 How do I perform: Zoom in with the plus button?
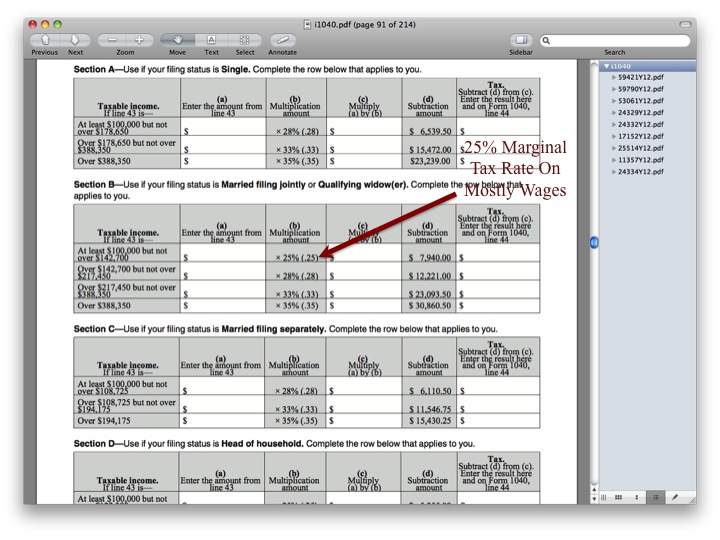pyautogui.click(x=139, y=40)
